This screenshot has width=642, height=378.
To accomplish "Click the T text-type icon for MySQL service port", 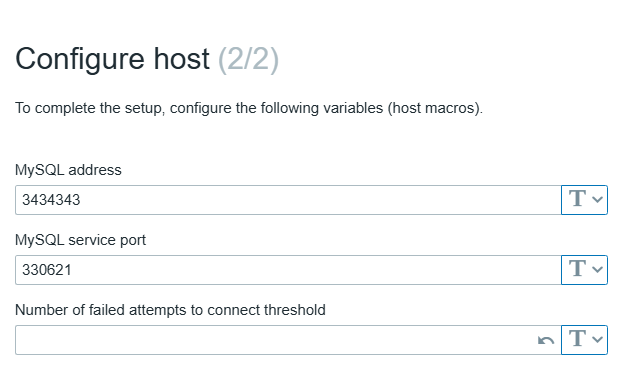I will pos(578,269).
